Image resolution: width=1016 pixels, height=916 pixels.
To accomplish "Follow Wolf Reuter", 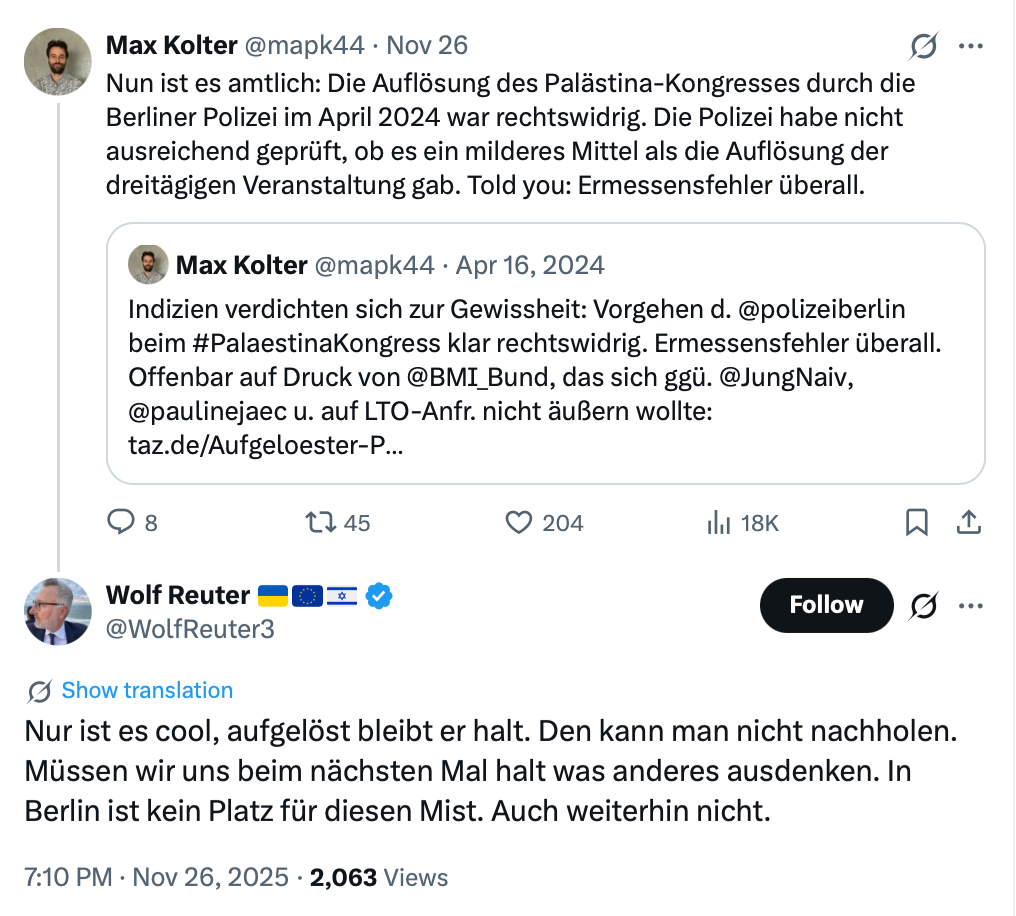I will click(x=826, y=605).
